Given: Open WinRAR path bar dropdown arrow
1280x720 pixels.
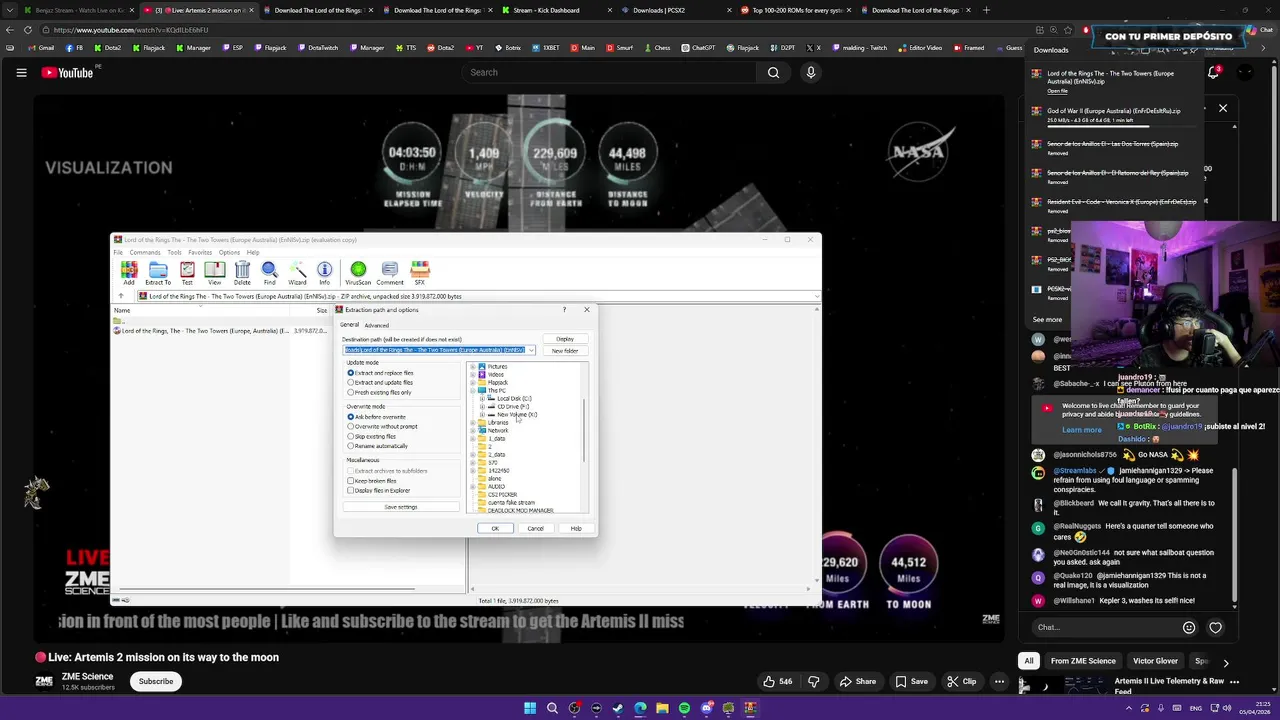Looking at the screenshot, I should click(816, 296).
